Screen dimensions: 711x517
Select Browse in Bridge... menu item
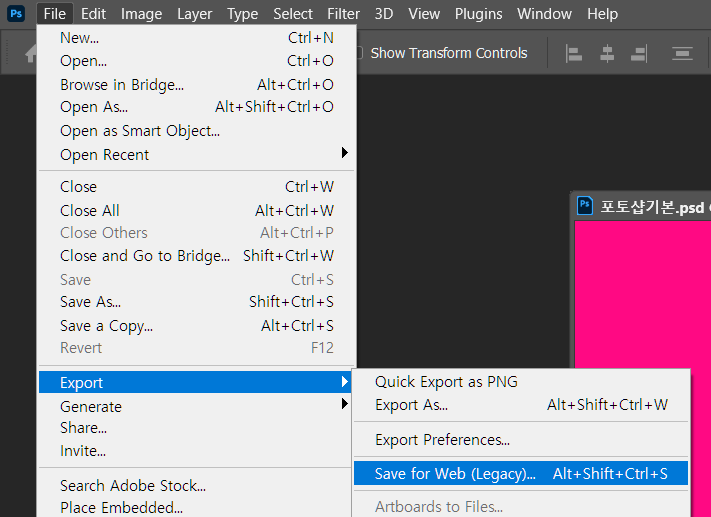(x=196, y=85)
